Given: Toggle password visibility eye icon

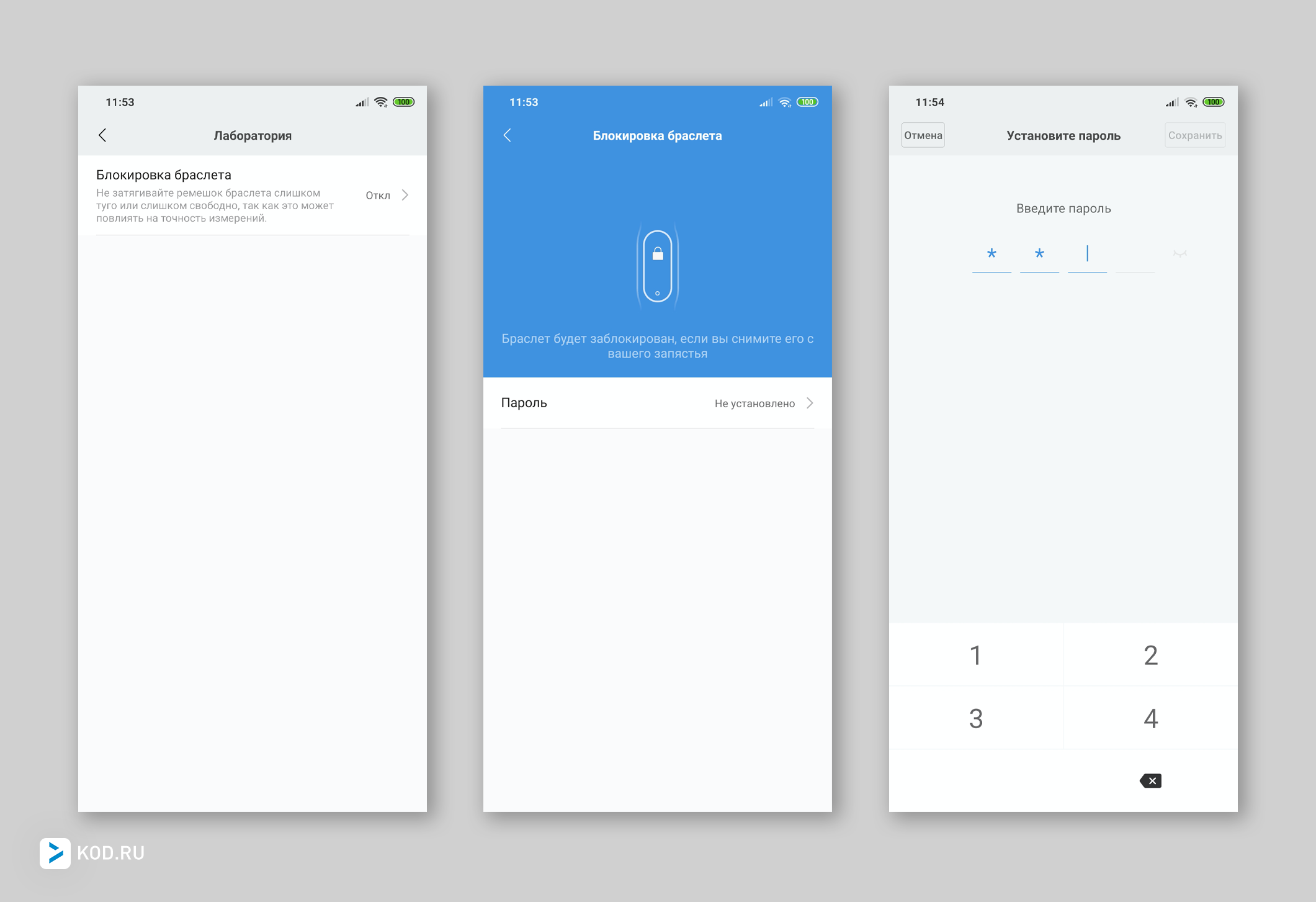Looking at the screenshot, I should pyautogui.click(x=1179, y=254).
